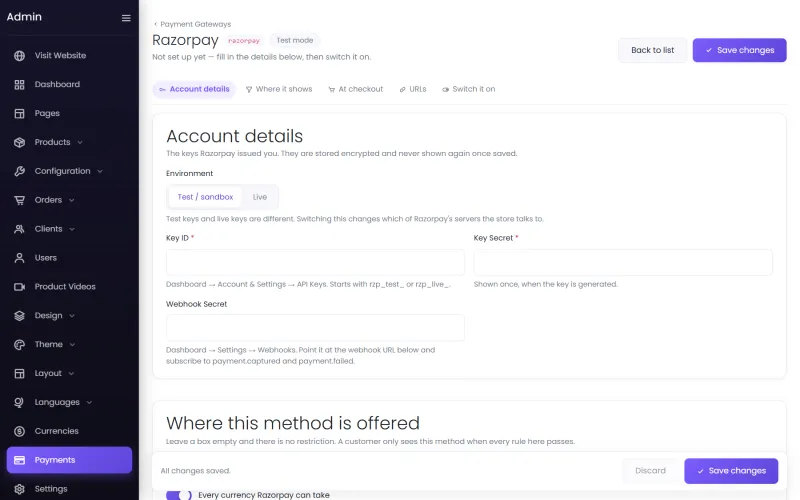Click the Languages icon in sidebar
Screen dimensions: 800x500
tap(19, 403)
